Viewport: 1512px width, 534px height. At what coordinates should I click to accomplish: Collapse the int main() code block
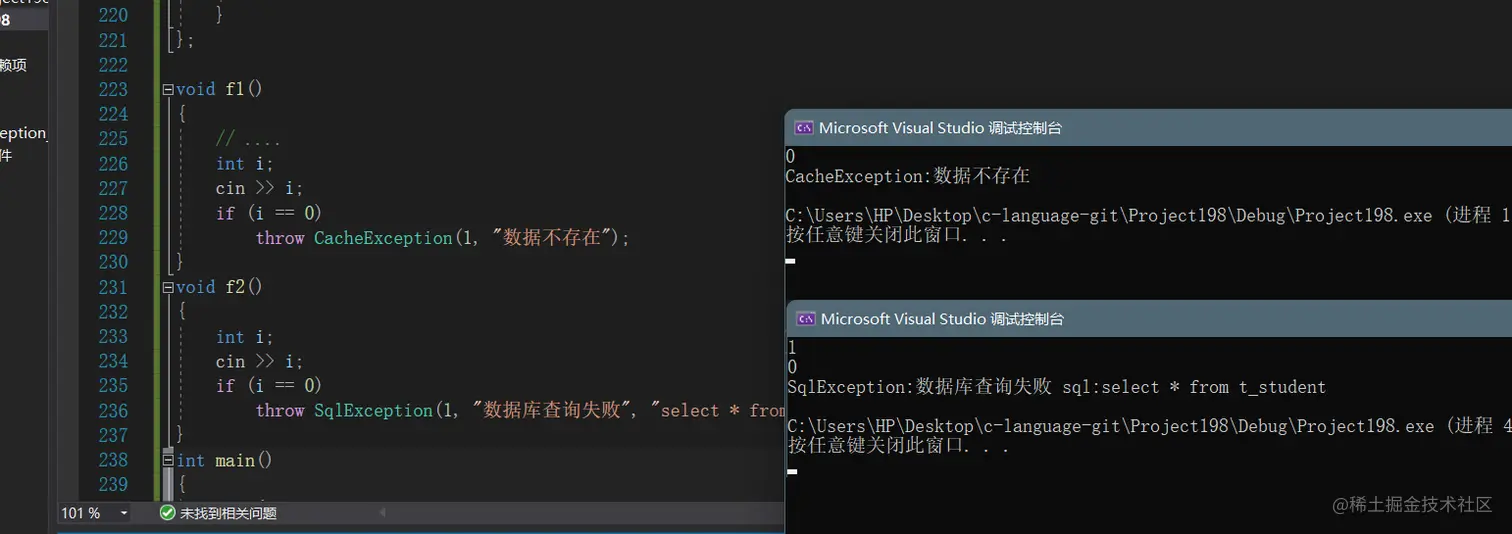168,460
